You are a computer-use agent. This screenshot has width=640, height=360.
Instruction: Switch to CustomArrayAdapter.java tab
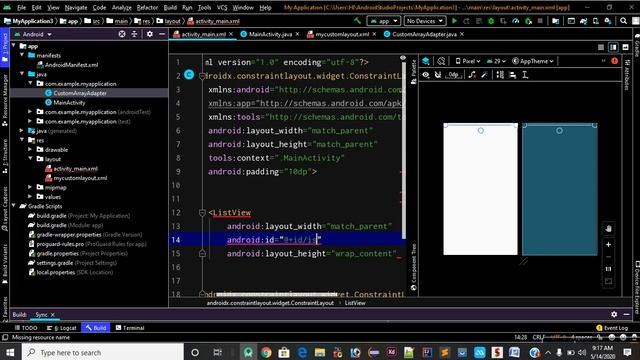pos(424,34)
